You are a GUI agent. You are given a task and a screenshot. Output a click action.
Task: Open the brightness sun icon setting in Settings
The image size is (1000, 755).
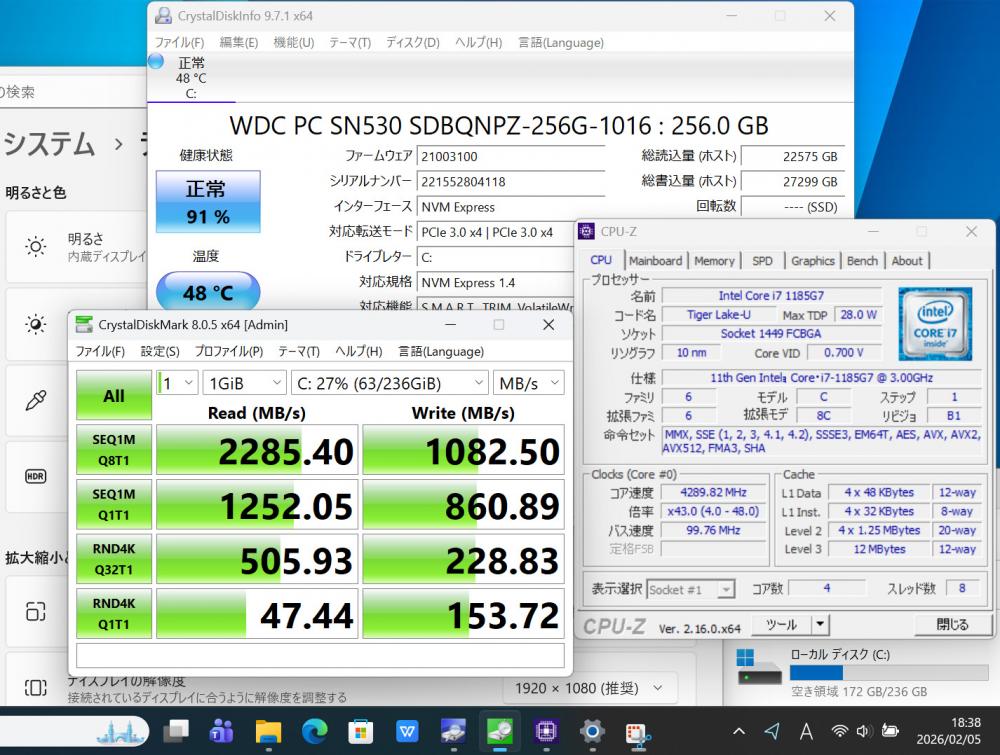pyautogui.click(x=36, y=247)
